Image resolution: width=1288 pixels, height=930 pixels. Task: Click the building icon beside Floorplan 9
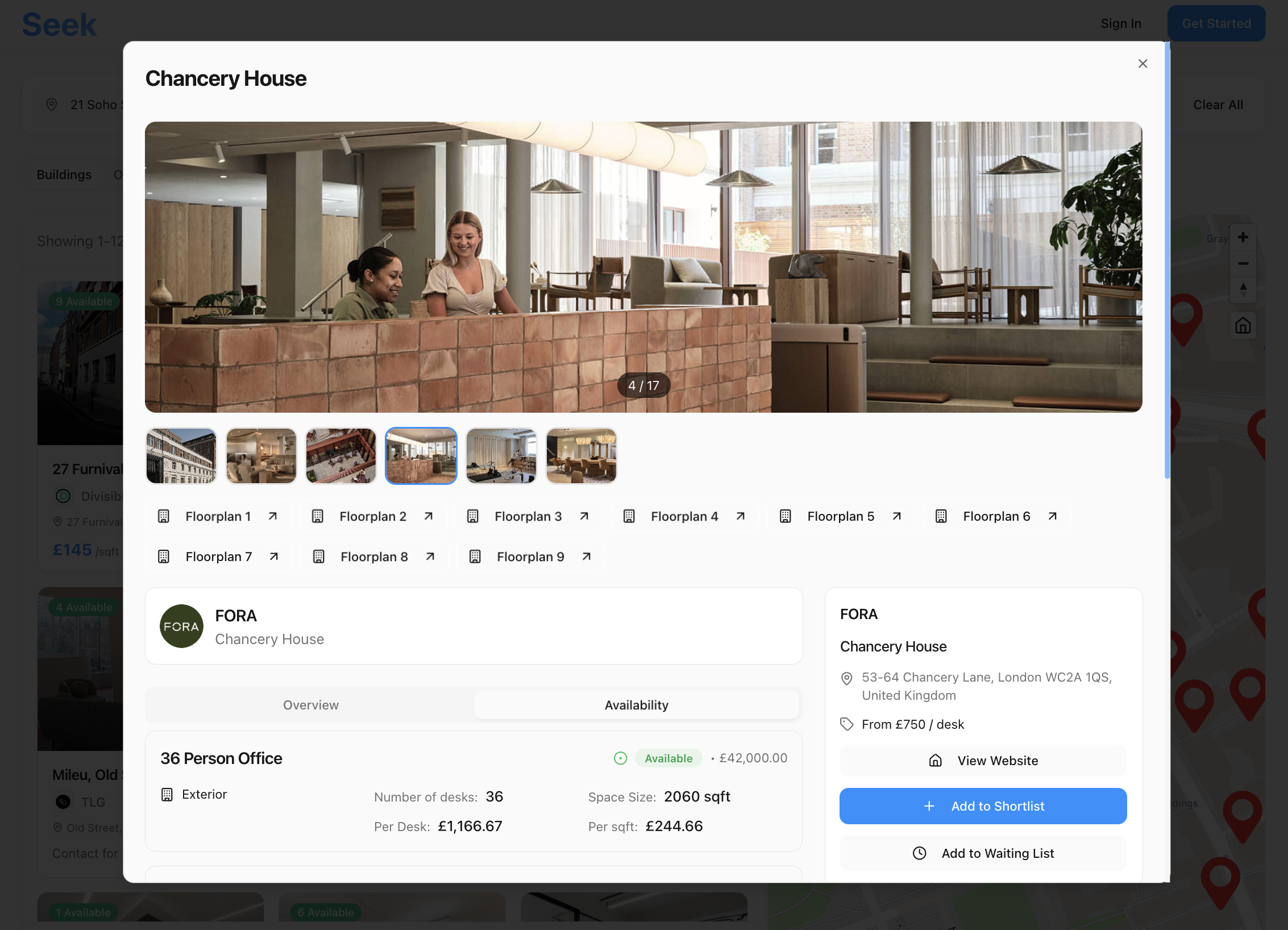475,557
